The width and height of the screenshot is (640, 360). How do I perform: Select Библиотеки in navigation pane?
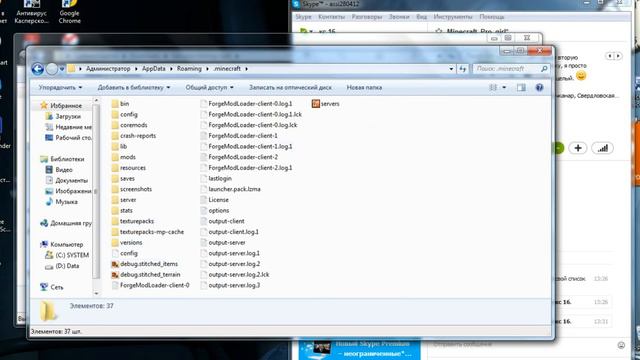click(62, 159)
